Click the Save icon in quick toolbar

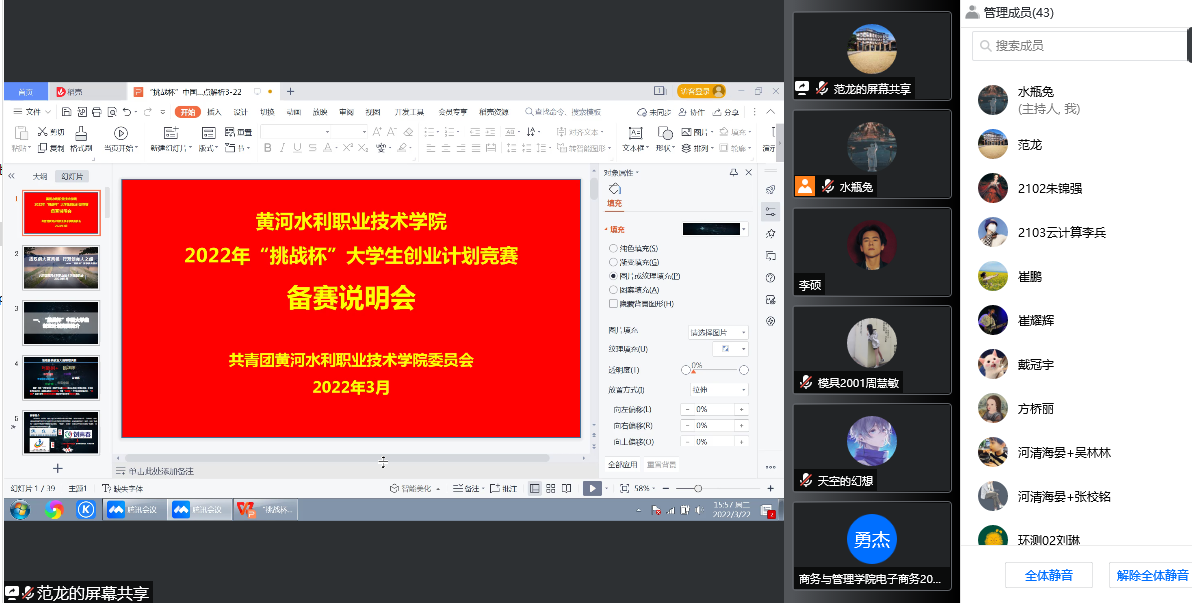pyautogui.click(x=68, y=112)
